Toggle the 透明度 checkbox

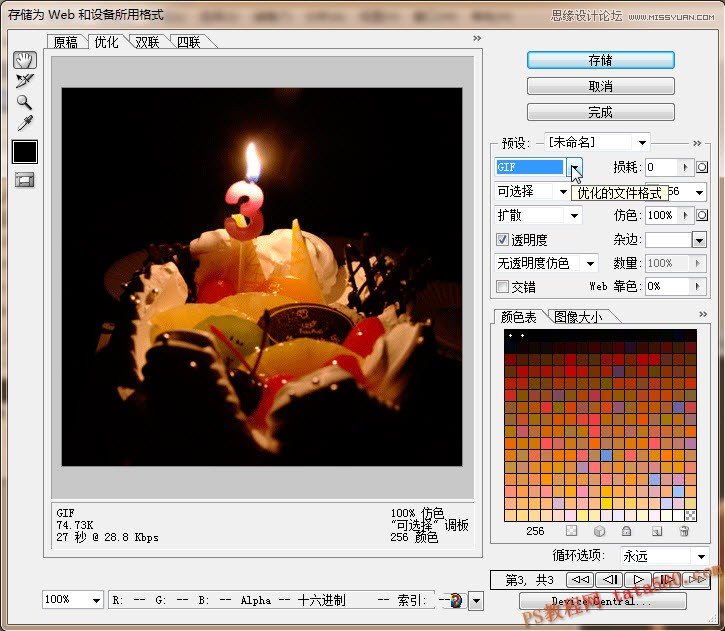pos(502,239)
